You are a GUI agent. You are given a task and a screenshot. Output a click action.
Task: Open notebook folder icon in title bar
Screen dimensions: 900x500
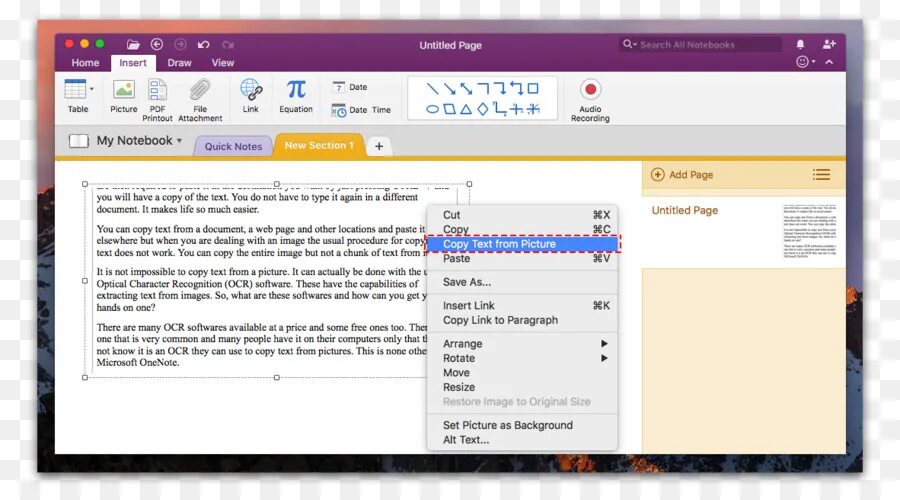[133, 44]
